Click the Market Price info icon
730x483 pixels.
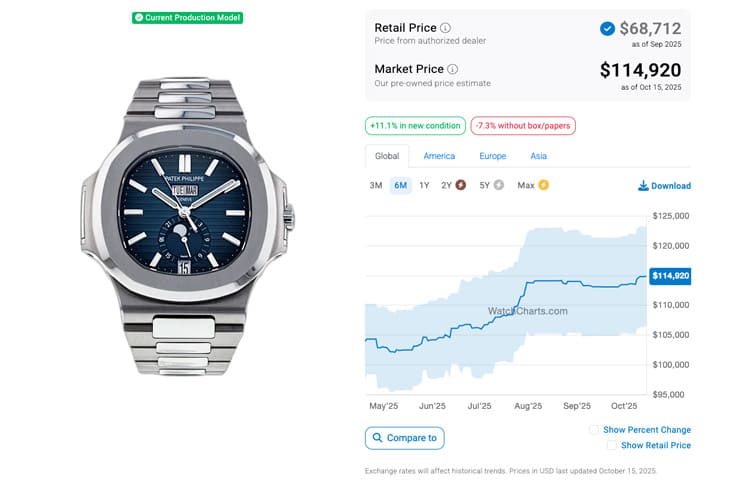453,69
